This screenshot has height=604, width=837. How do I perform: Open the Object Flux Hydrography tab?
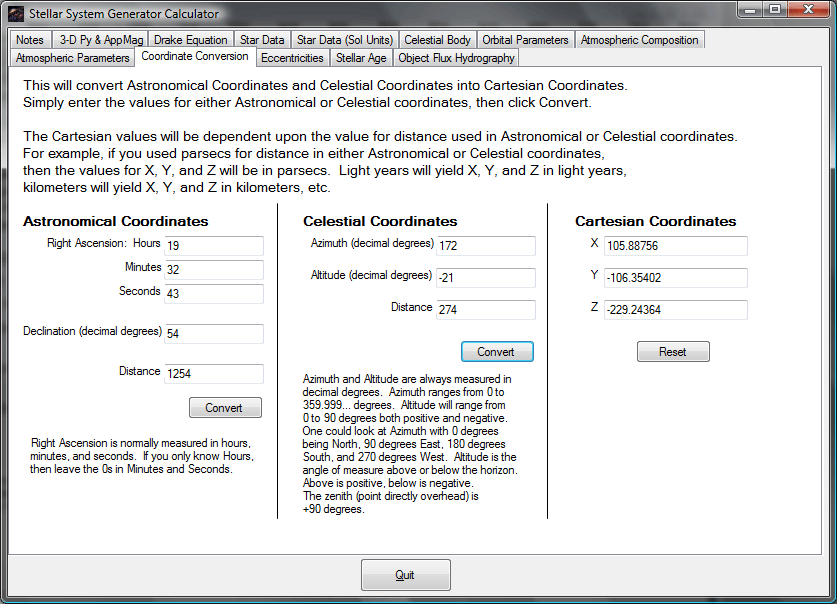tap(456, 58)
